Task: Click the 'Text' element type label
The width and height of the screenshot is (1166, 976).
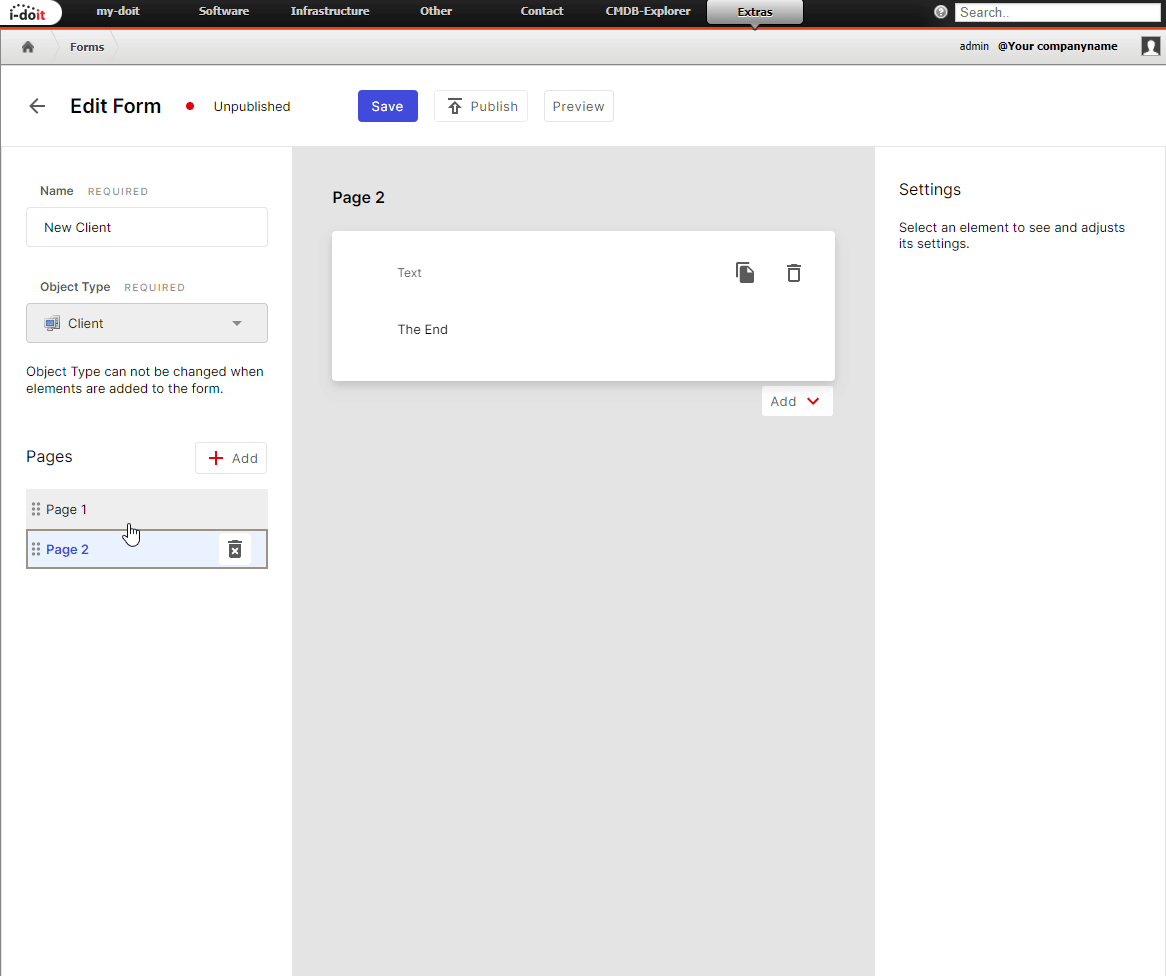Action: (409, 273)
